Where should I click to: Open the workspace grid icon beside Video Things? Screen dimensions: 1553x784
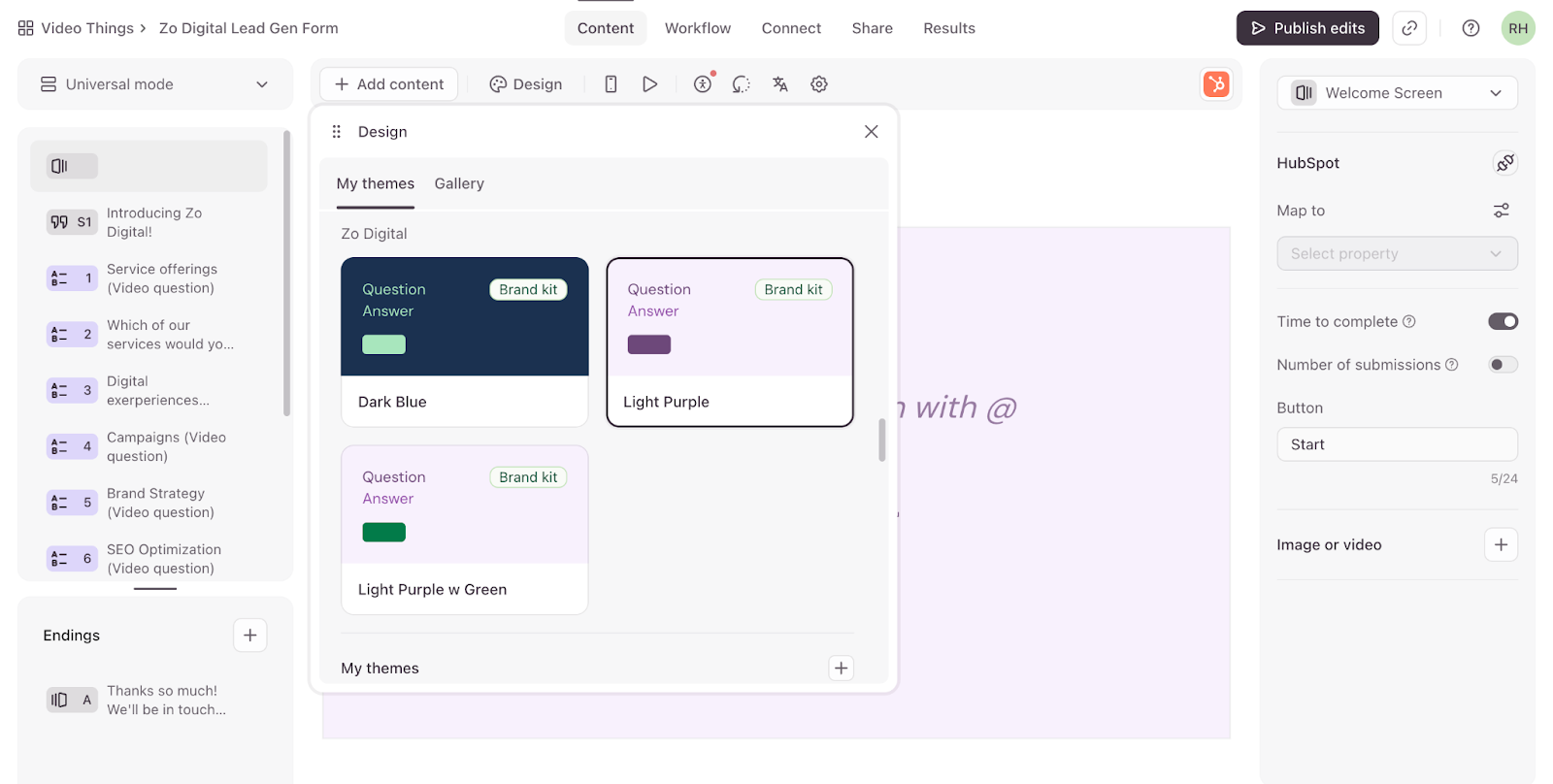26,28
